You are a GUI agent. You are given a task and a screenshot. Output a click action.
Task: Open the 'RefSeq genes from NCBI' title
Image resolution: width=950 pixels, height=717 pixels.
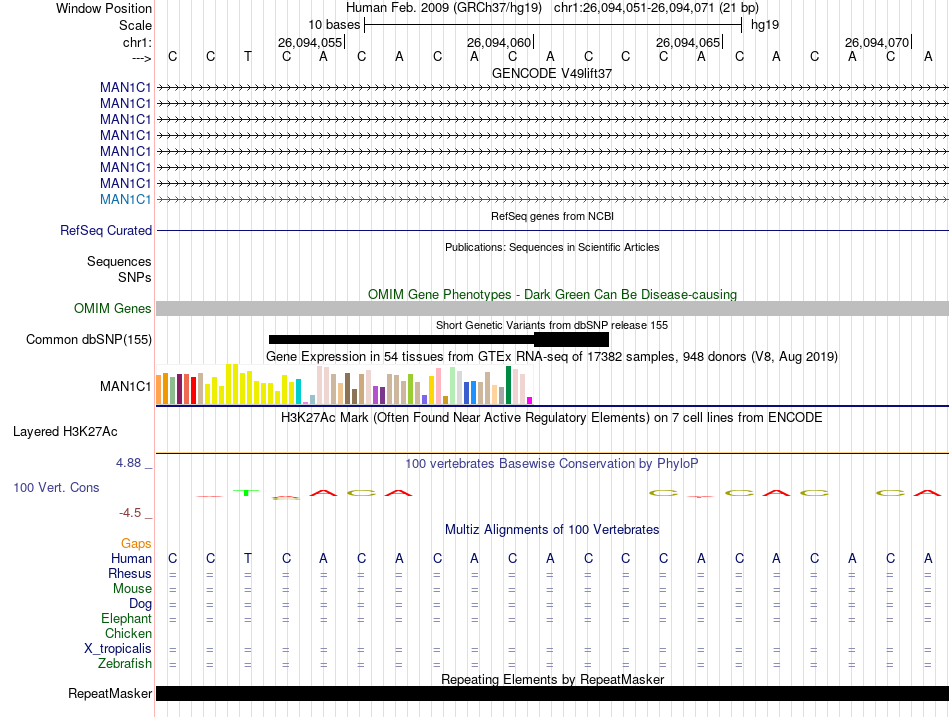click(552, 216)
